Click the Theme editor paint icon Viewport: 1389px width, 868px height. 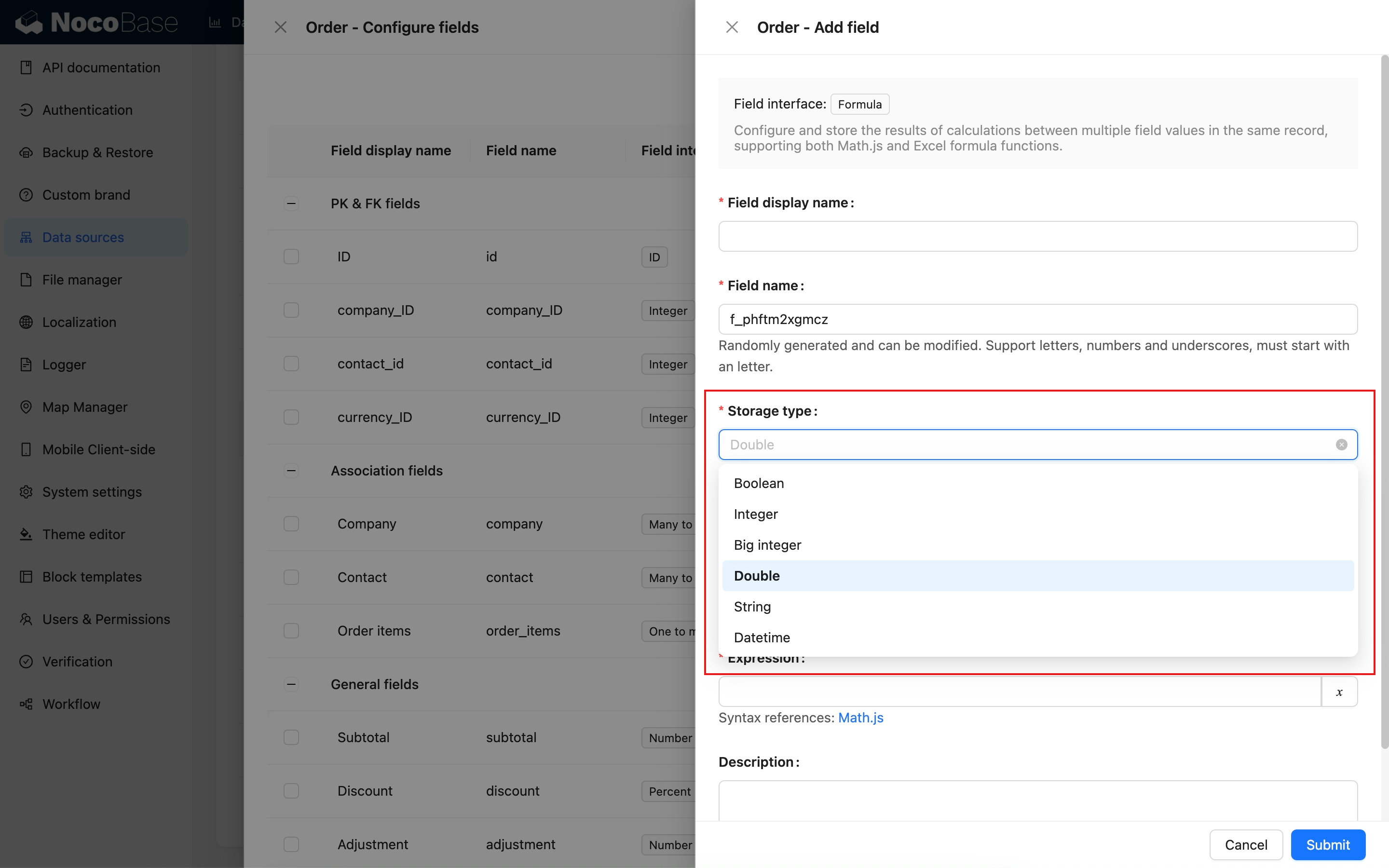26,534
